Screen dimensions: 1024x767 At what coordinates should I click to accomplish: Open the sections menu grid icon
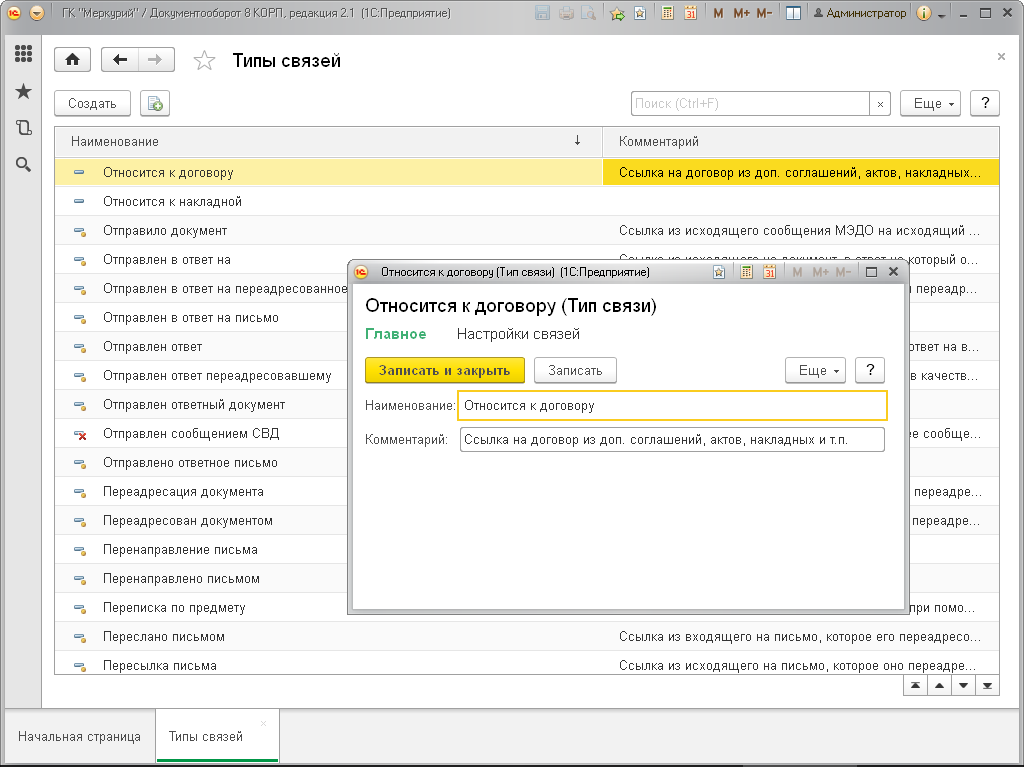24,54
